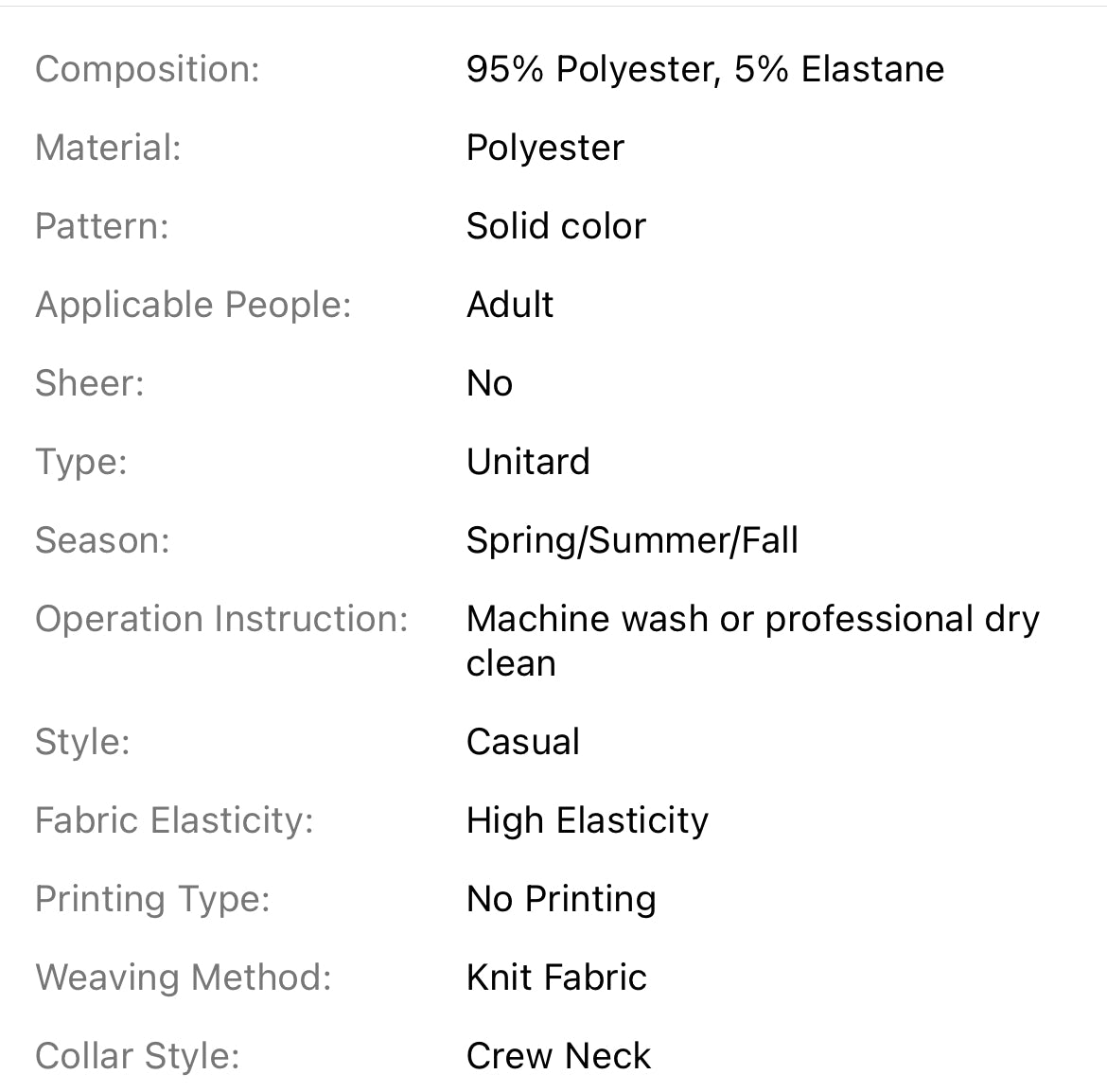Image resolution: width=1107 pixels, height=1092 pixels.
Task: Select the Crew Neck collar value
Action: click(x=558, y=1056)
